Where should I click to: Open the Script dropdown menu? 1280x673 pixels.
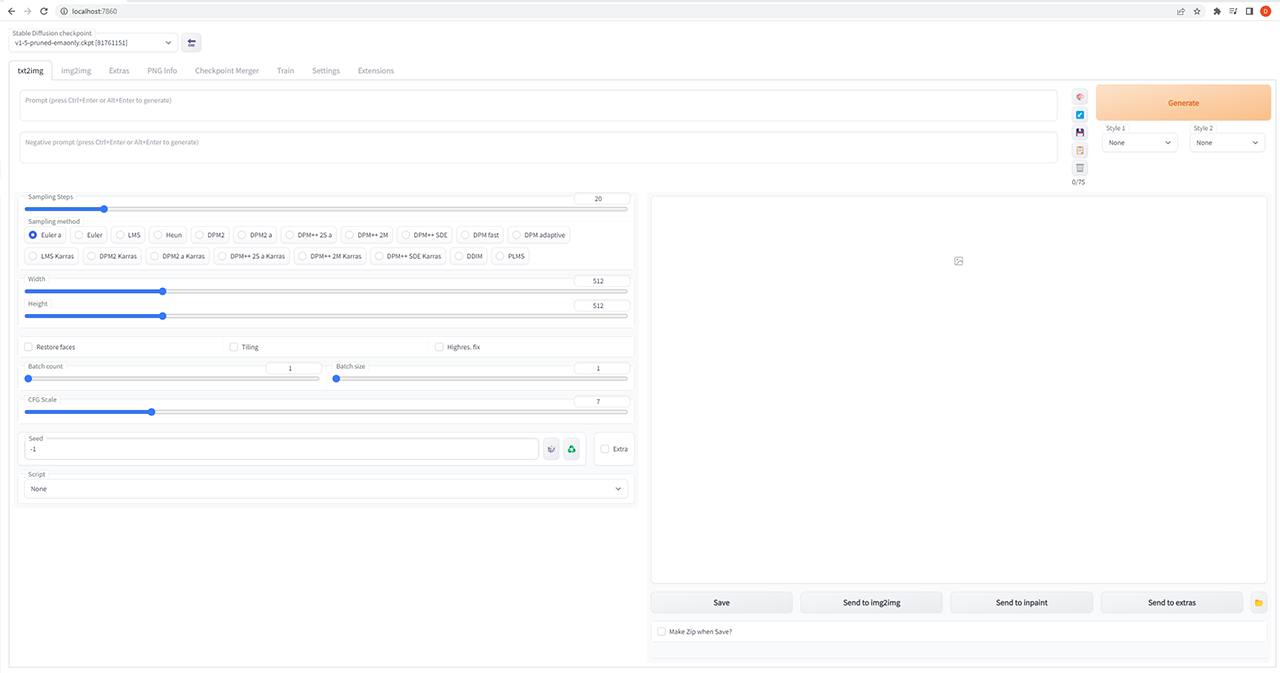click(326, 489)
